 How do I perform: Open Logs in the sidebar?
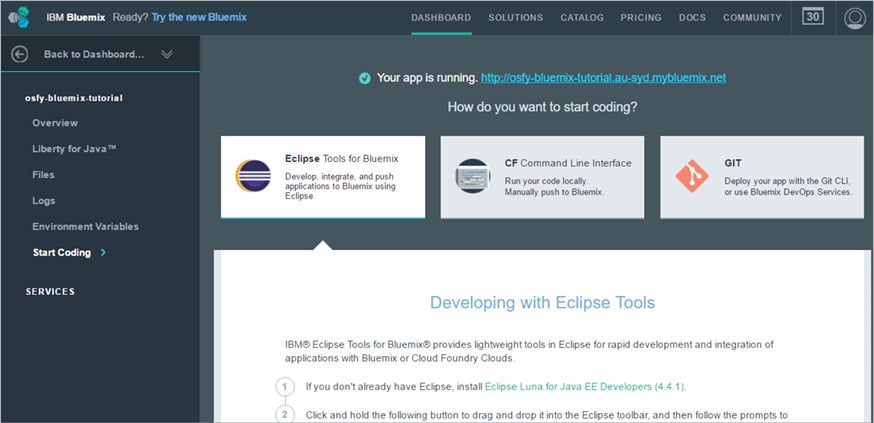43,201
